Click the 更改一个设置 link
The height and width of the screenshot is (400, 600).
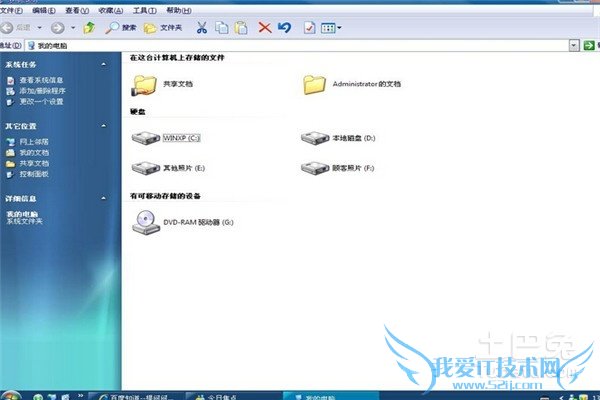(x=41, y=101)
